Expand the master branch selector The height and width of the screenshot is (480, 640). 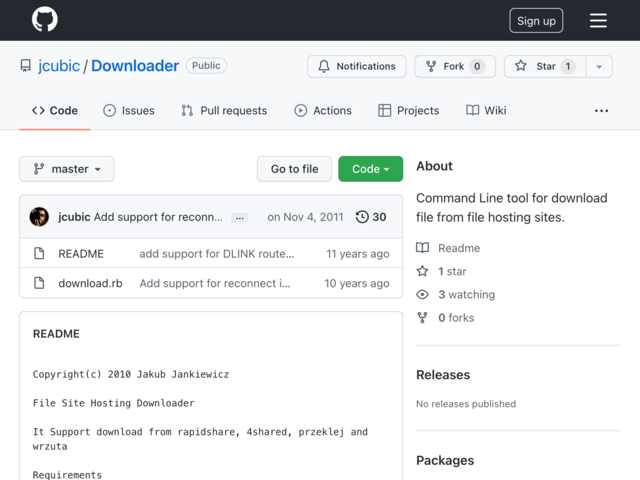tap(67, 169)
